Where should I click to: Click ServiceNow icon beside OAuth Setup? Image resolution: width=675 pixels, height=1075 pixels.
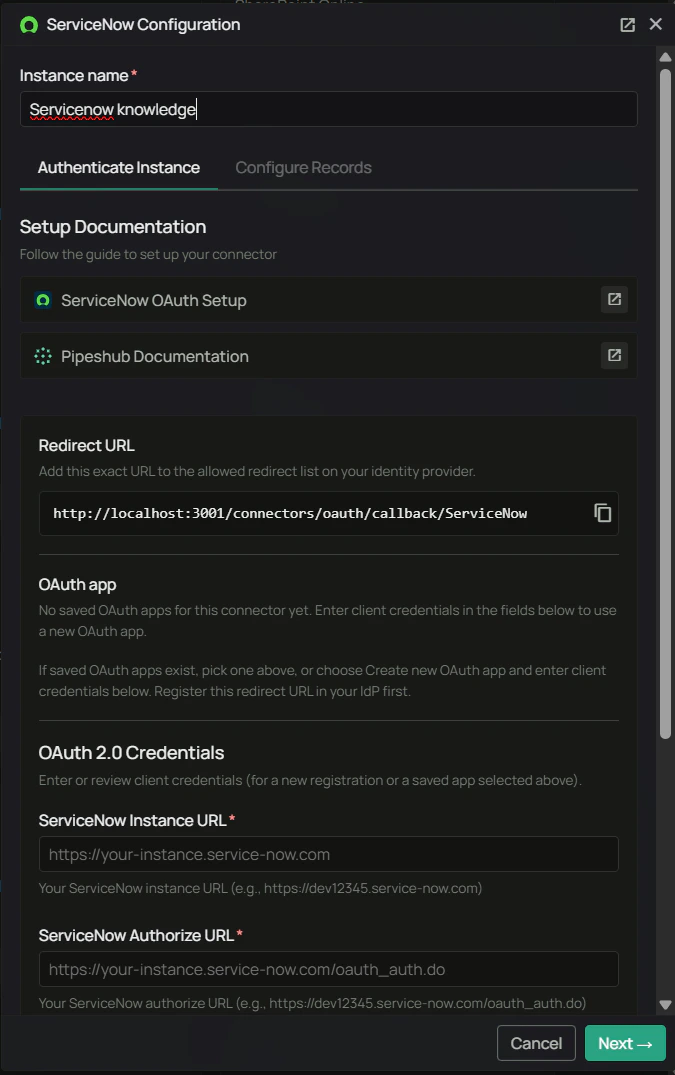click(43, 300)
